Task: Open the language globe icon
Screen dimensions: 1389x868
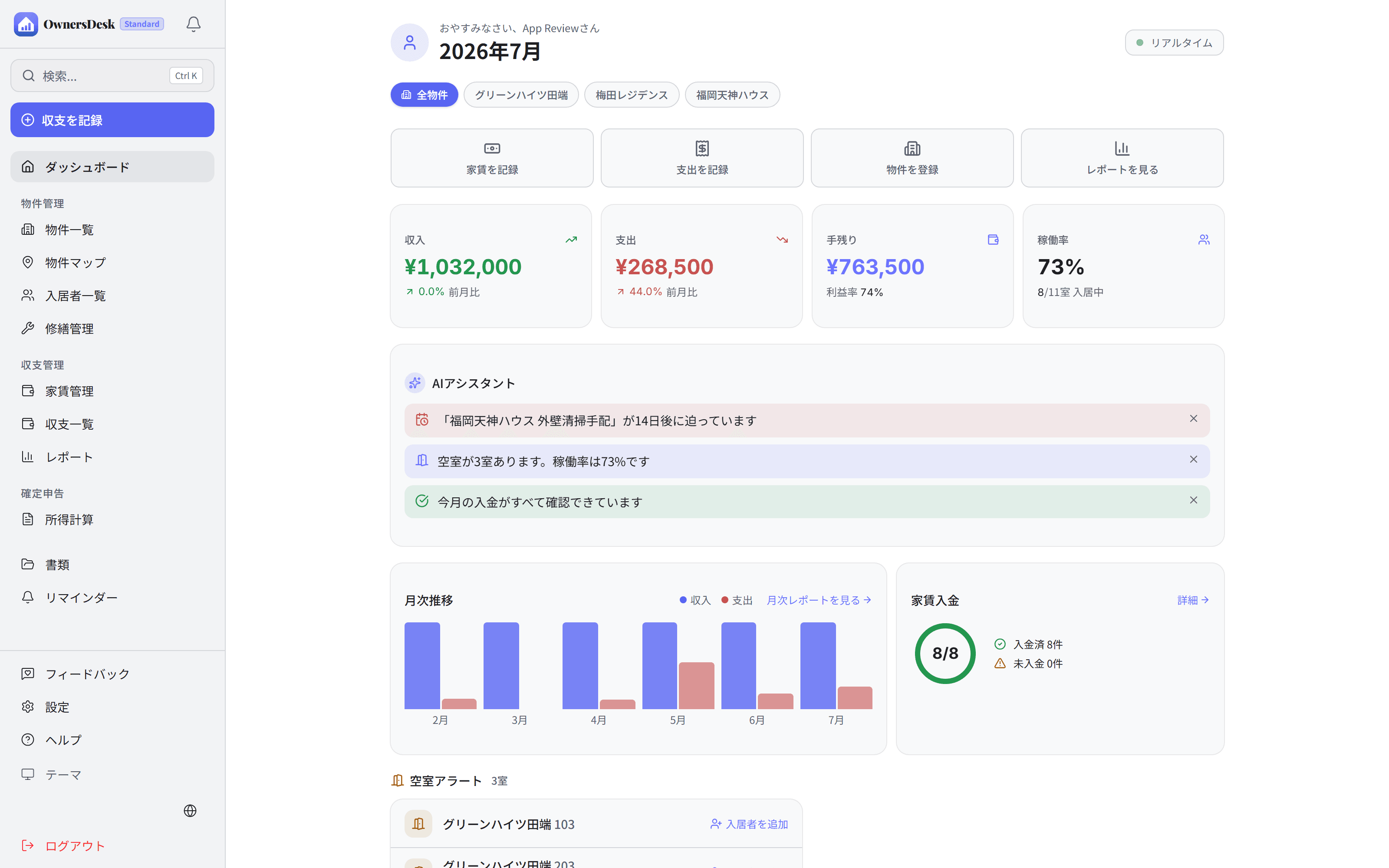Action: (x=190, y=811)
